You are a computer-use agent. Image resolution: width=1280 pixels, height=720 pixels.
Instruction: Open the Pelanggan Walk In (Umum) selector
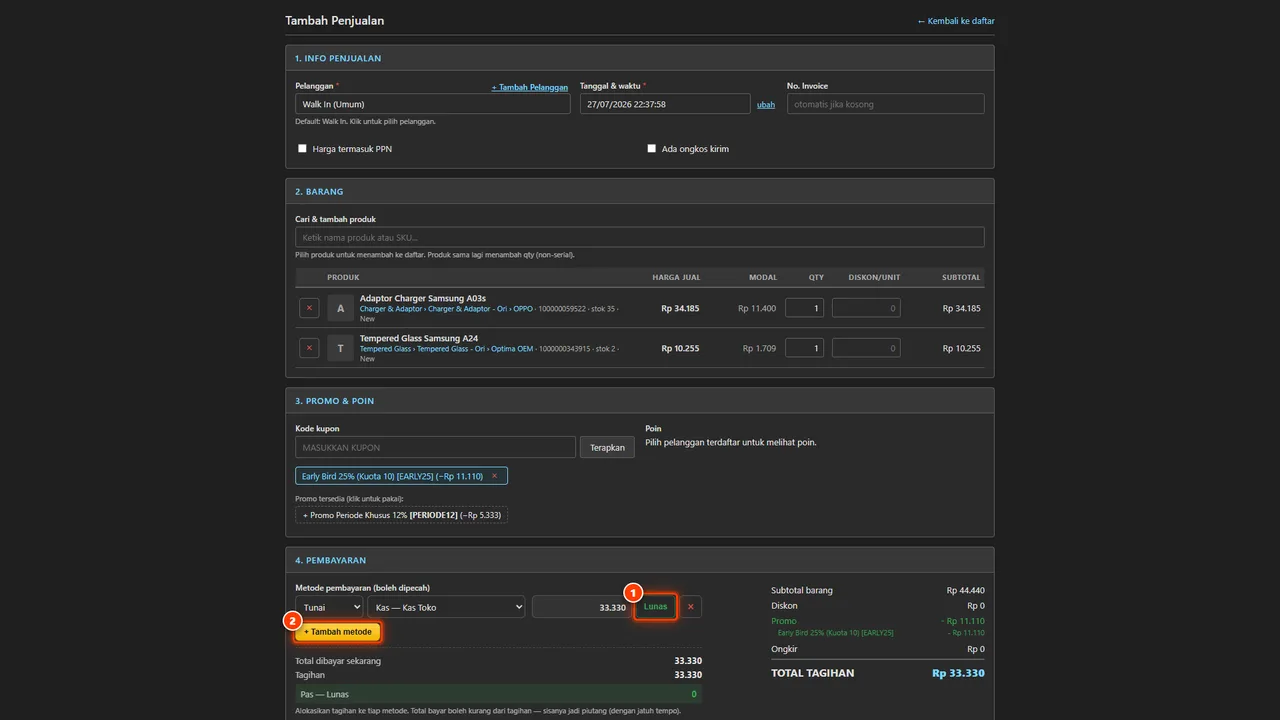(x=433, y=104)
